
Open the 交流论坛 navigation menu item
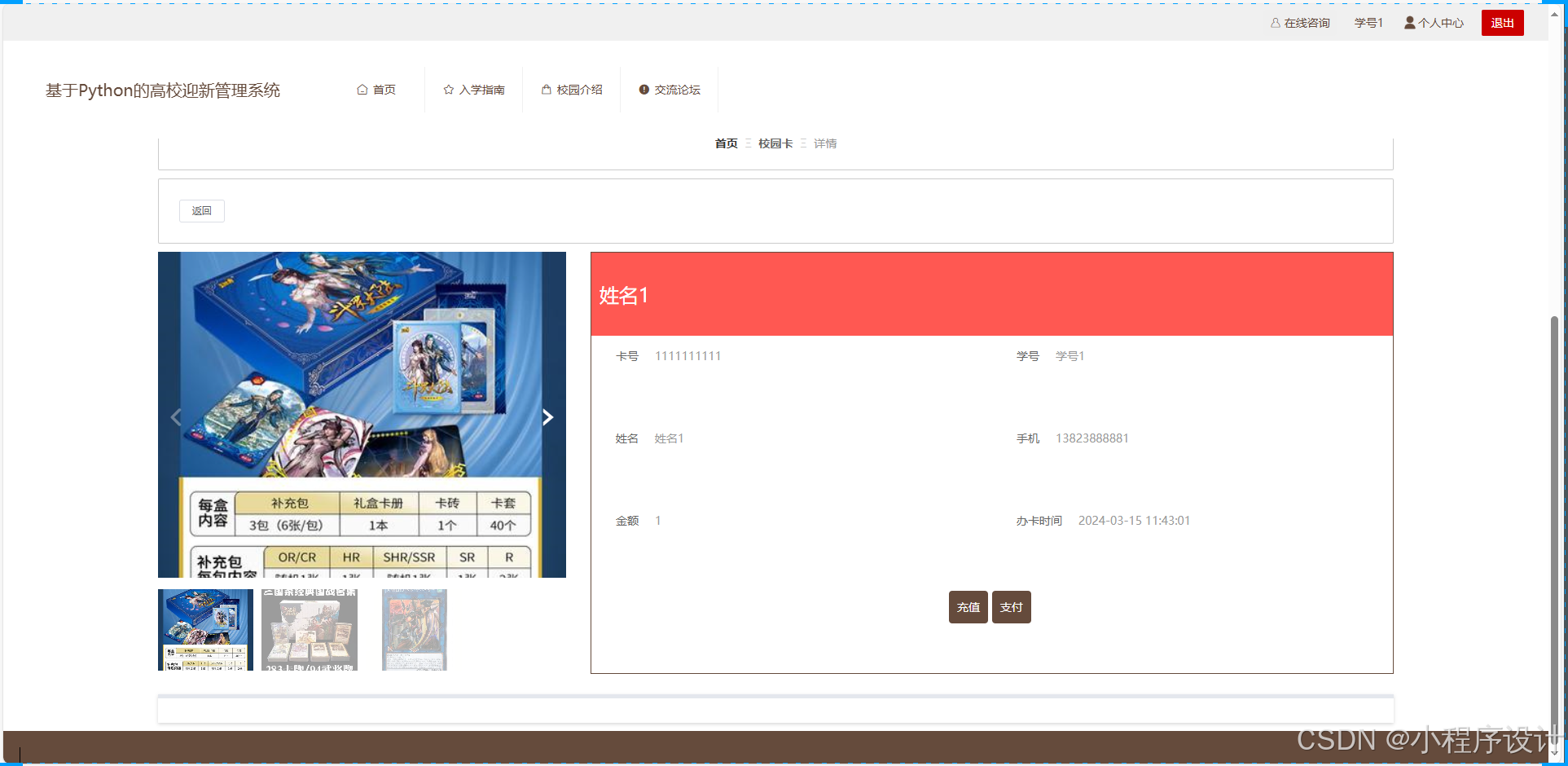670,90
